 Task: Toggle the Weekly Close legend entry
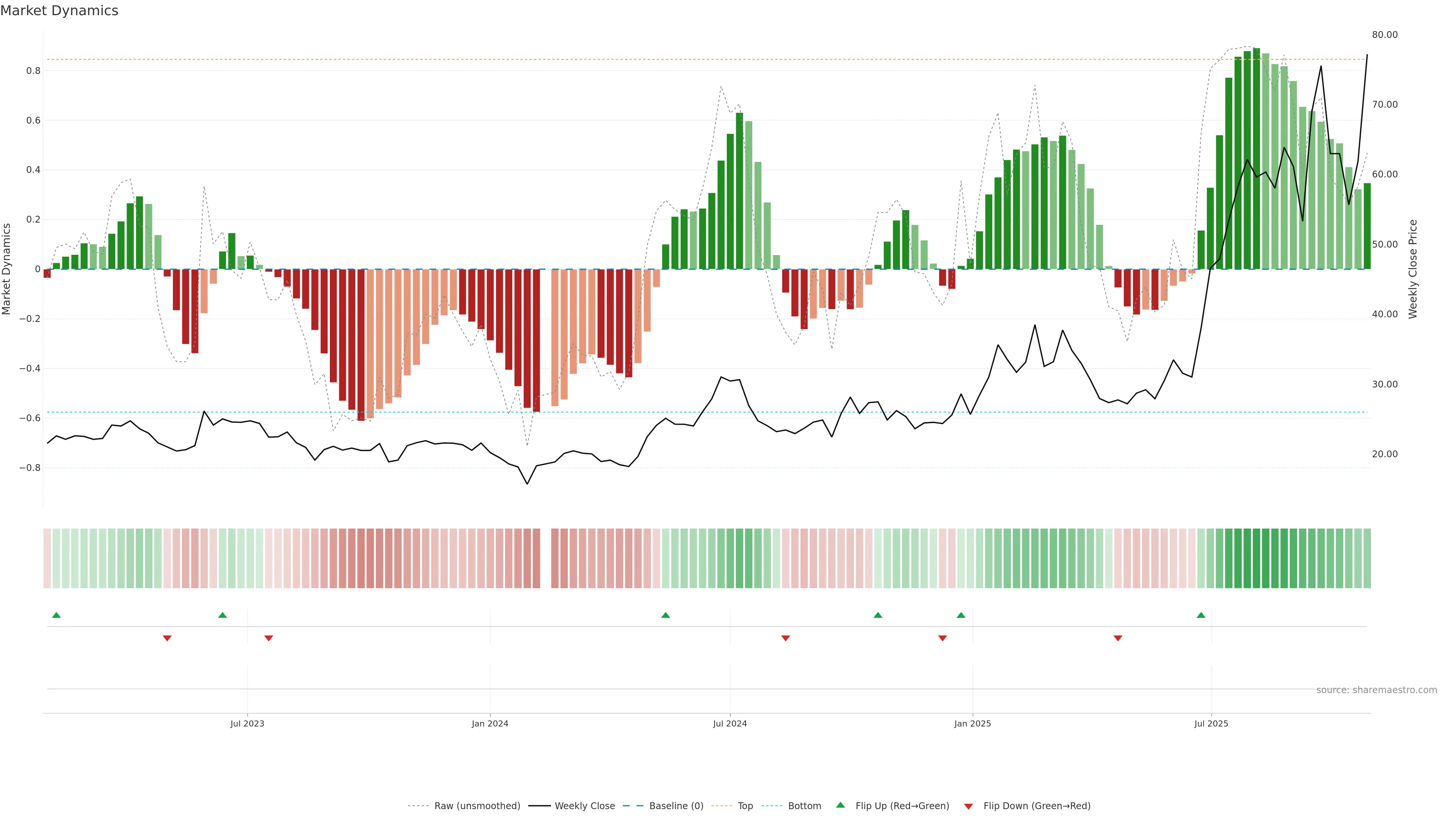click(584, 806)
